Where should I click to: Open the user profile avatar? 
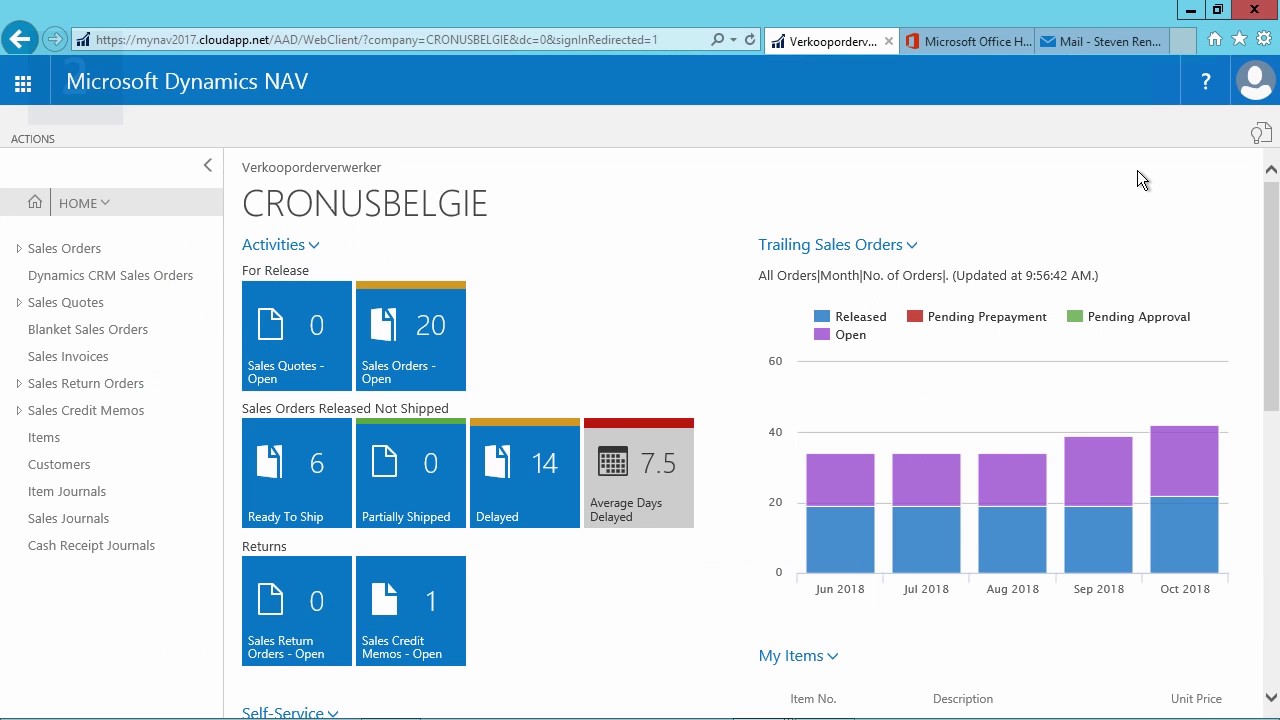(1255, 82)
